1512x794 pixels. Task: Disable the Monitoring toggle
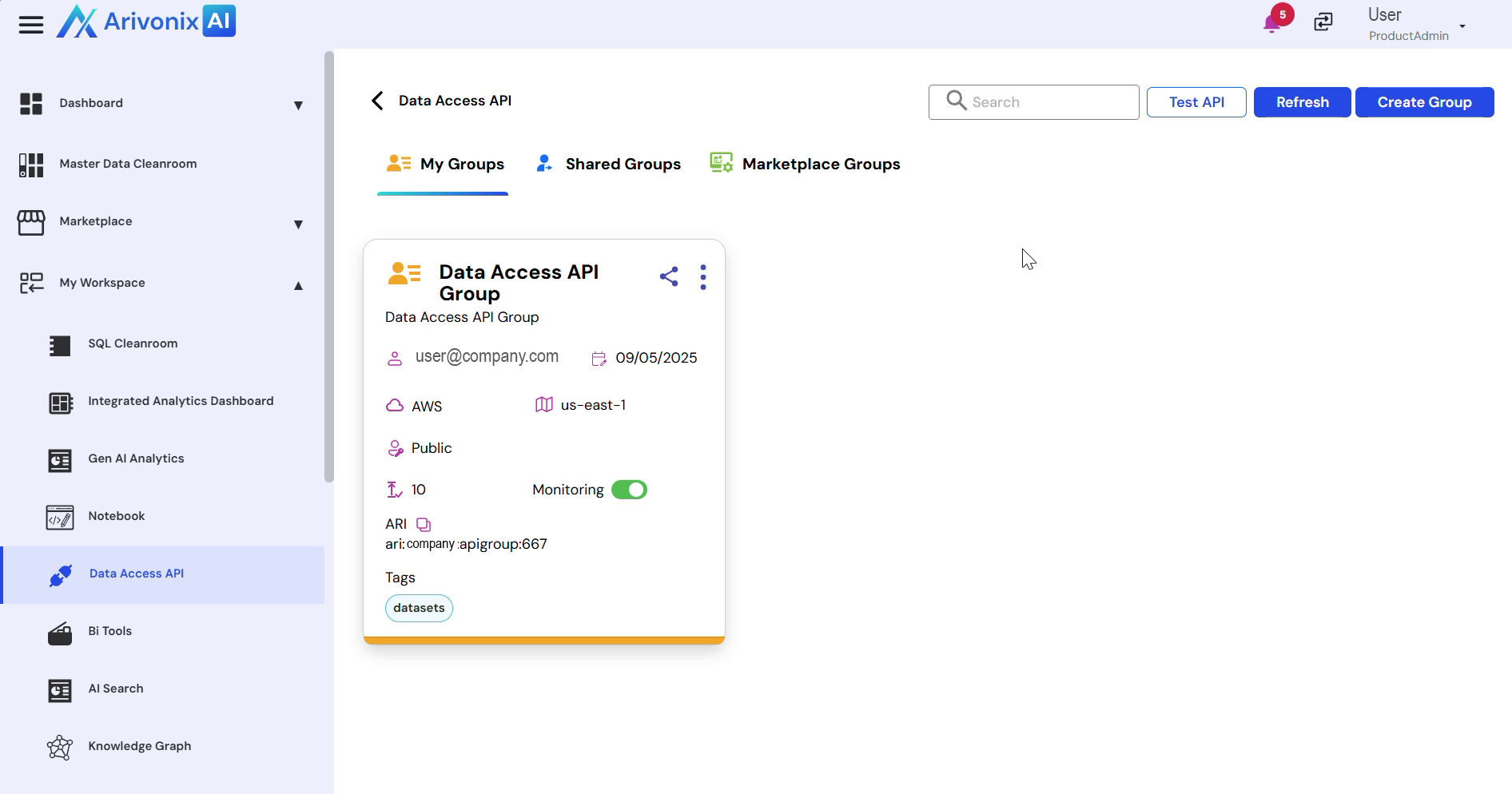tap(629, 490)
